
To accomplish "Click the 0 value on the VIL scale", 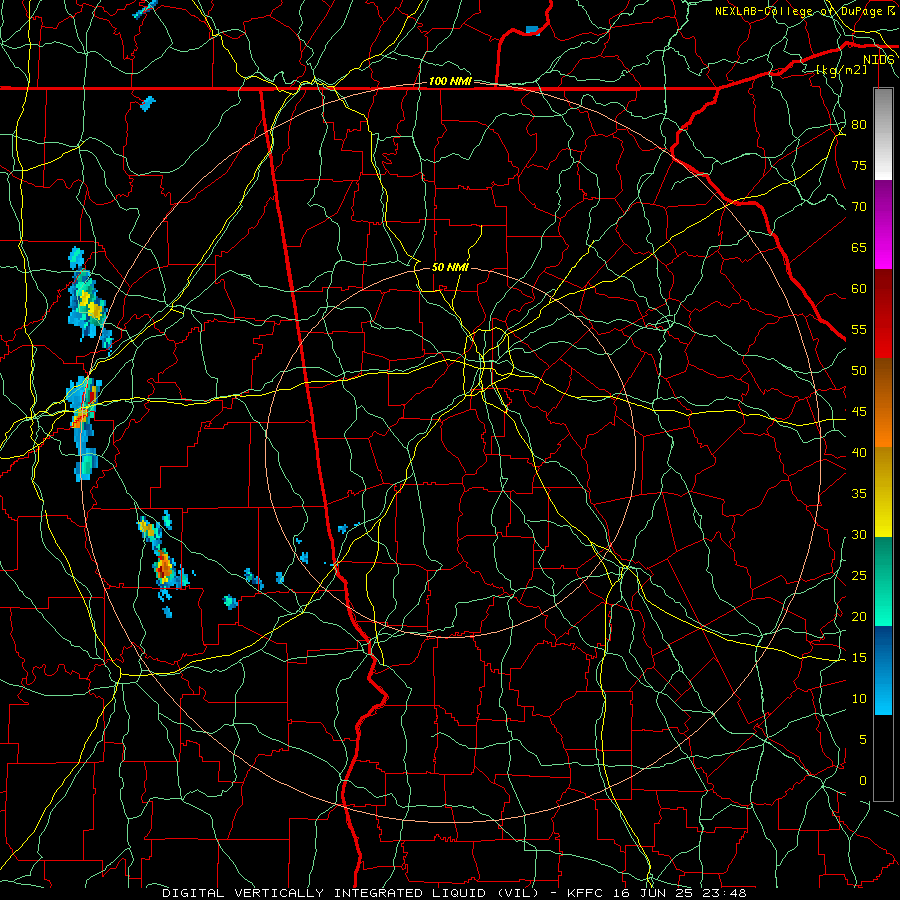I will tap(863, 781).
